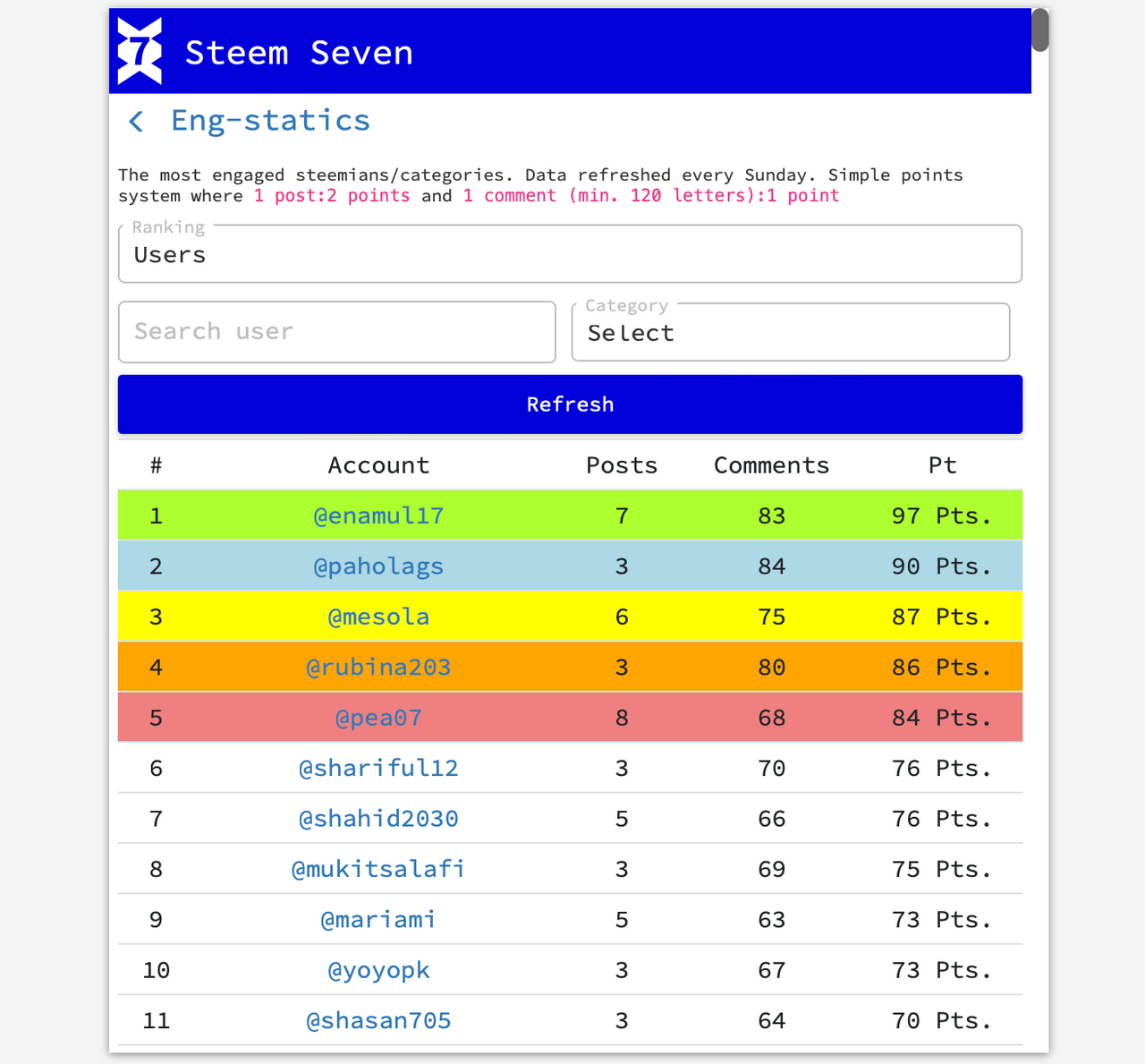Click the Refresh button
Screen dimensions: 1145x1064
(570, 404)
